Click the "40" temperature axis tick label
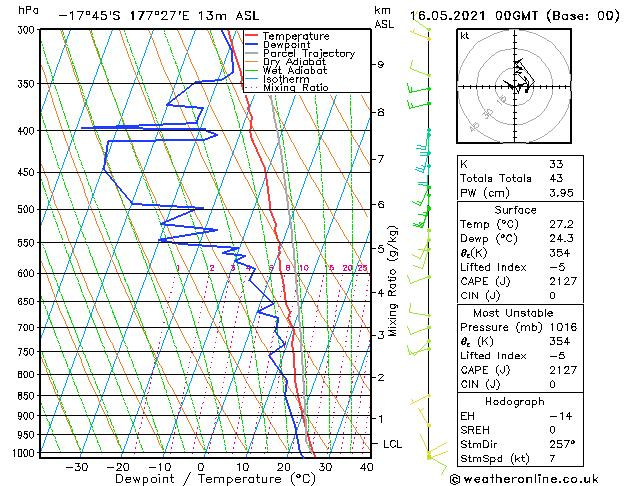This screenshot has width=629, height=486. tap(366, 467)
